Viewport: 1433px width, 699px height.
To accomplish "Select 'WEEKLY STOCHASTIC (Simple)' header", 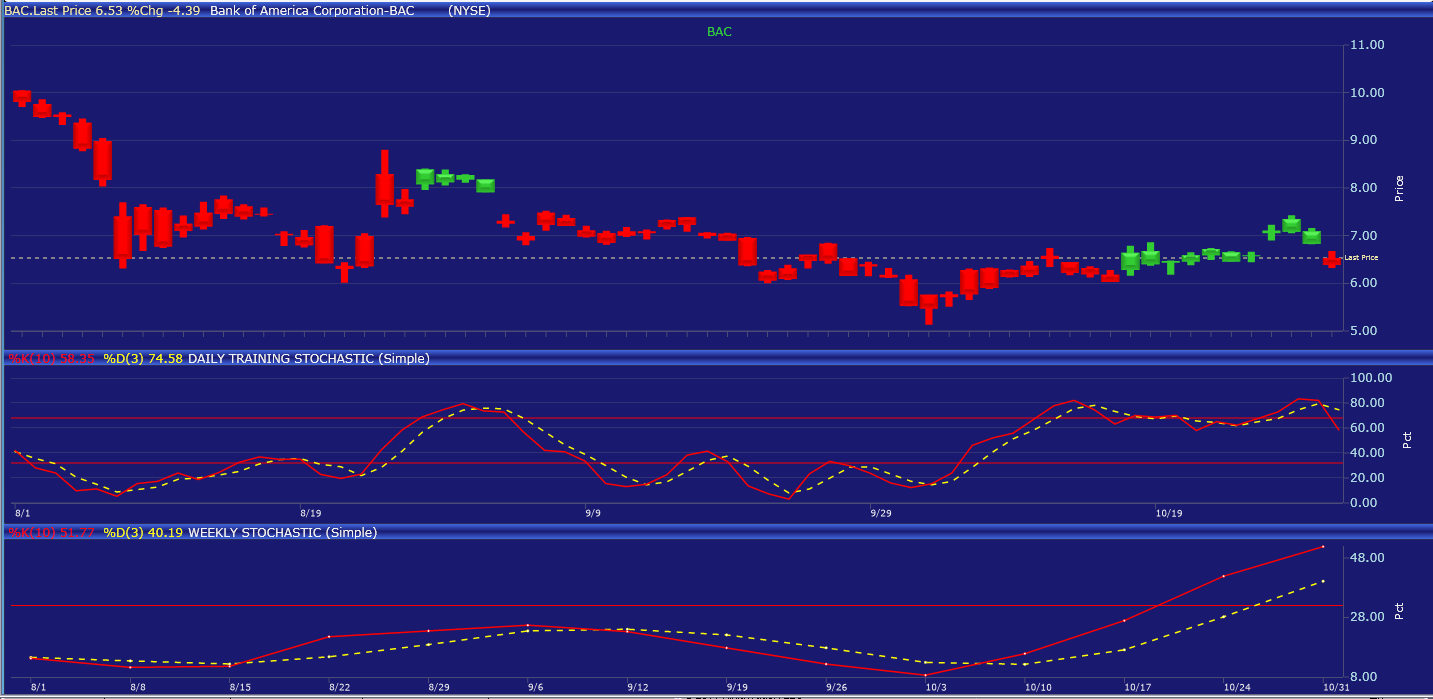I will [x=283, y=533].
